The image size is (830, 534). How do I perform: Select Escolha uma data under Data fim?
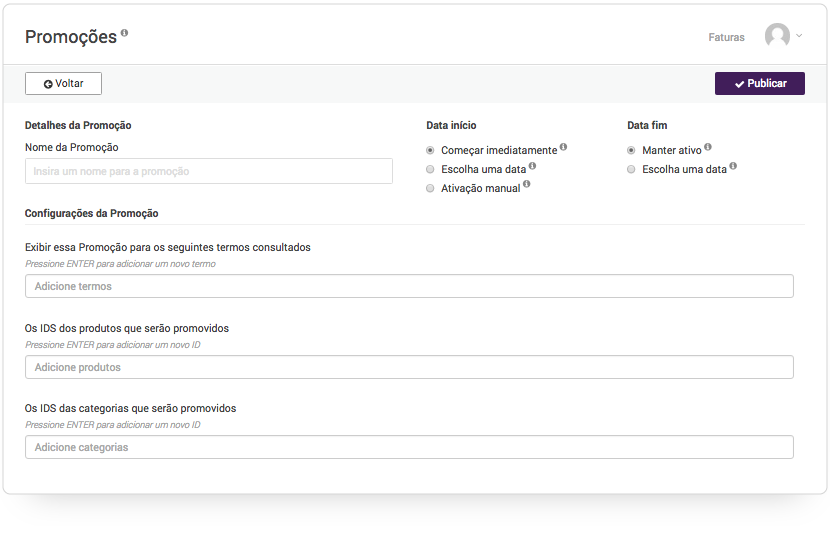point(631,169)
